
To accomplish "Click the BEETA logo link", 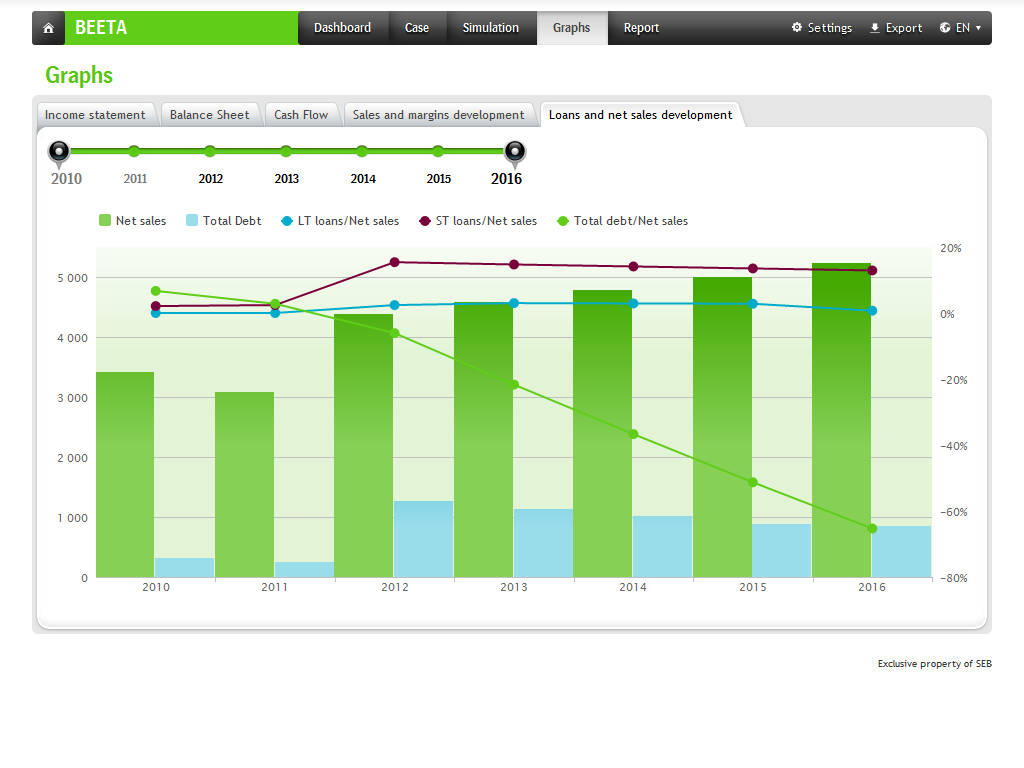I will point(101,28).
